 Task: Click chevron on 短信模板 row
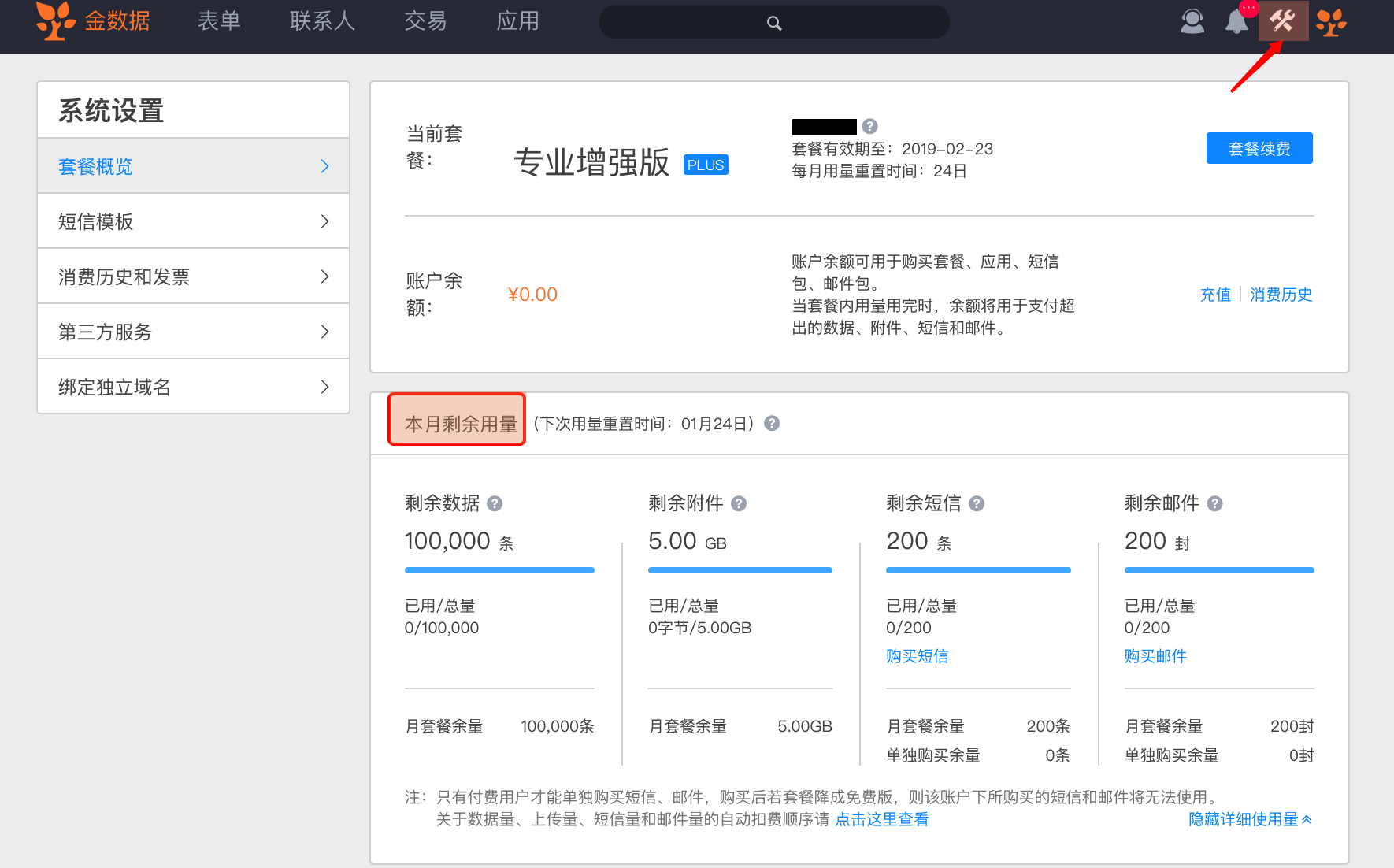(x=325, y=221)
